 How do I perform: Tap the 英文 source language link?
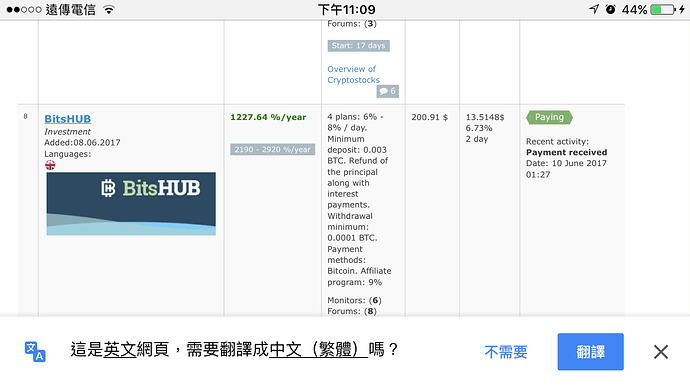[120, 350]
